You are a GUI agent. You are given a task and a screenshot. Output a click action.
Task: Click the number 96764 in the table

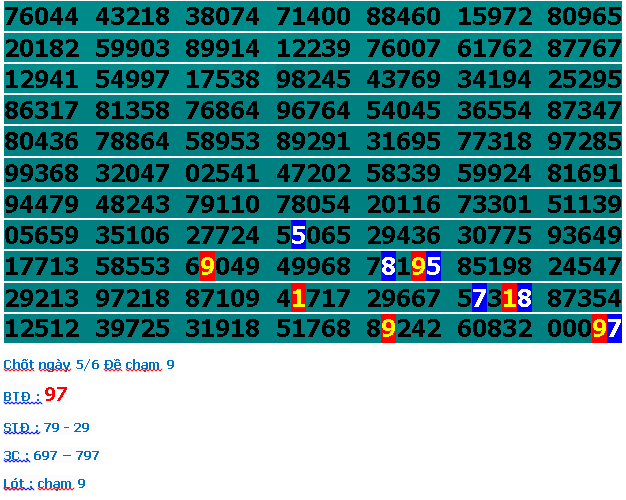pyautogui.click(x=313, y=111)
